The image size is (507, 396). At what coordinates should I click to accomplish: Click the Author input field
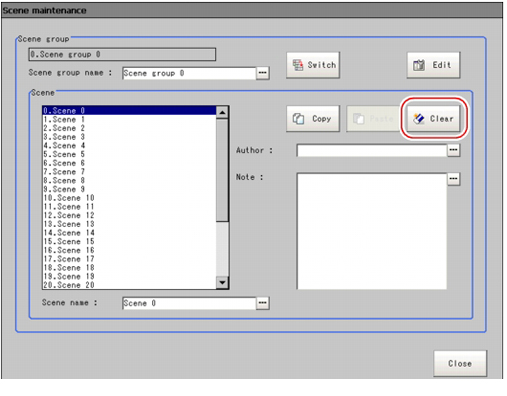(372, 150)
